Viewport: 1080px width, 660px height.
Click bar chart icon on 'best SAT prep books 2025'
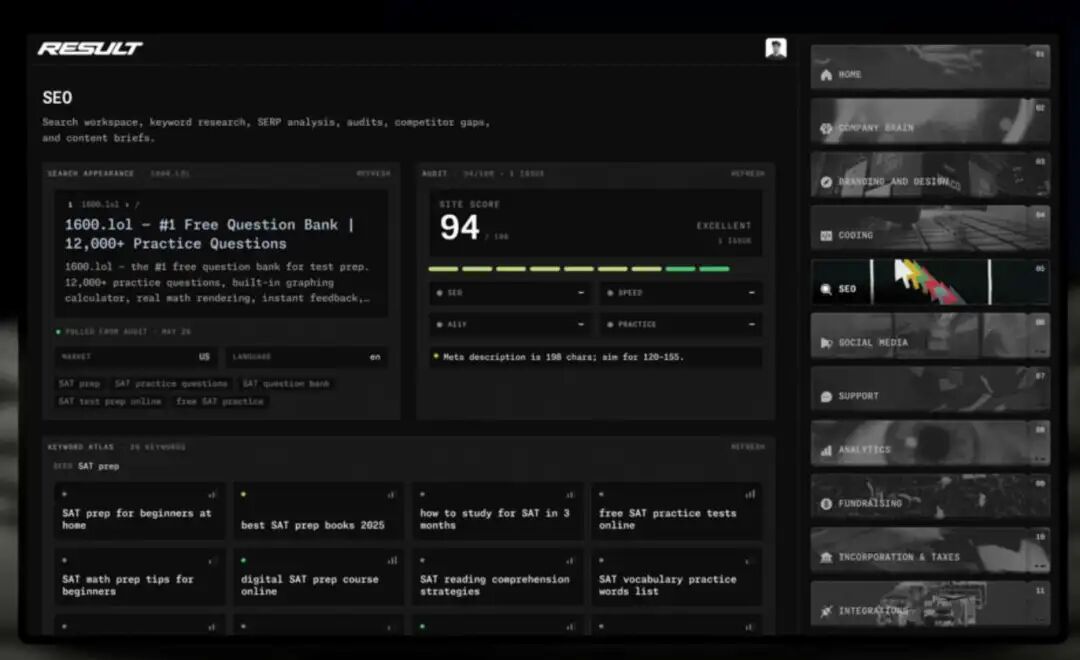click(391, 494)
